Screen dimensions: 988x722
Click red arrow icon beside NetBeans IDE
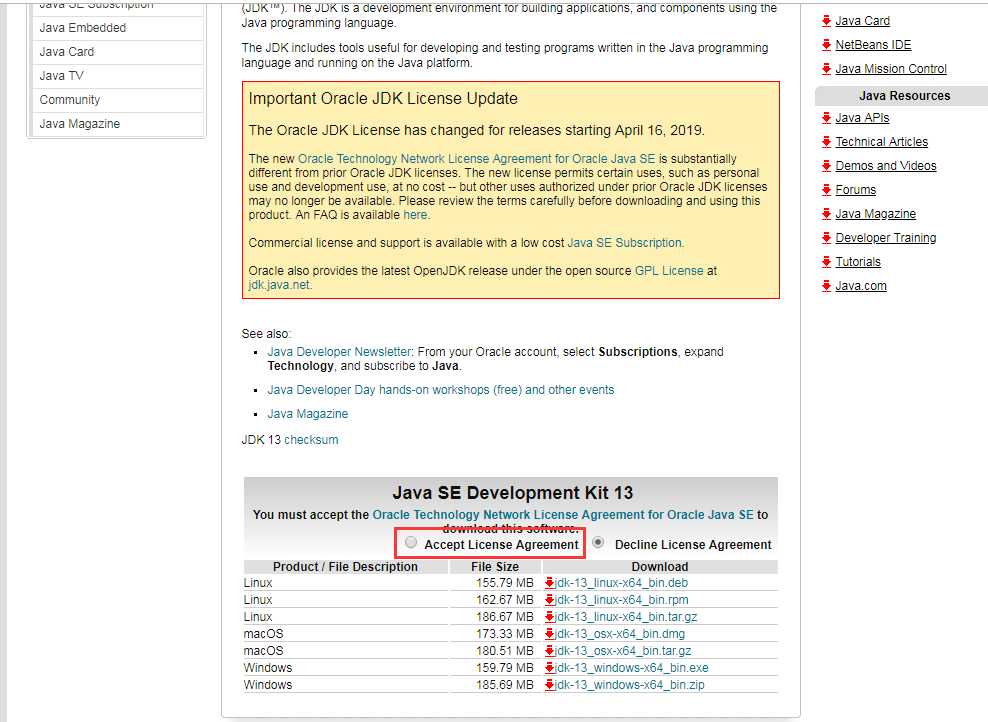click(x=826, y=45)
